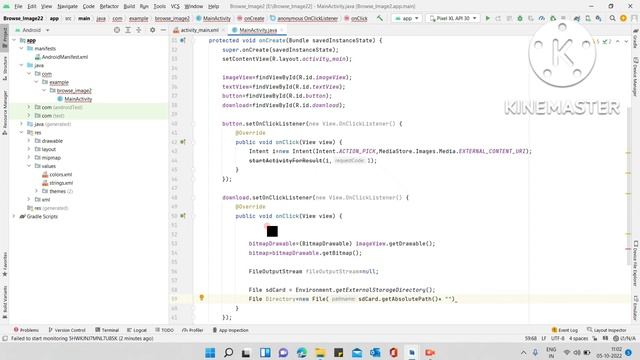Open the Pixel XL API 30 device dropdown

point(453,18)
